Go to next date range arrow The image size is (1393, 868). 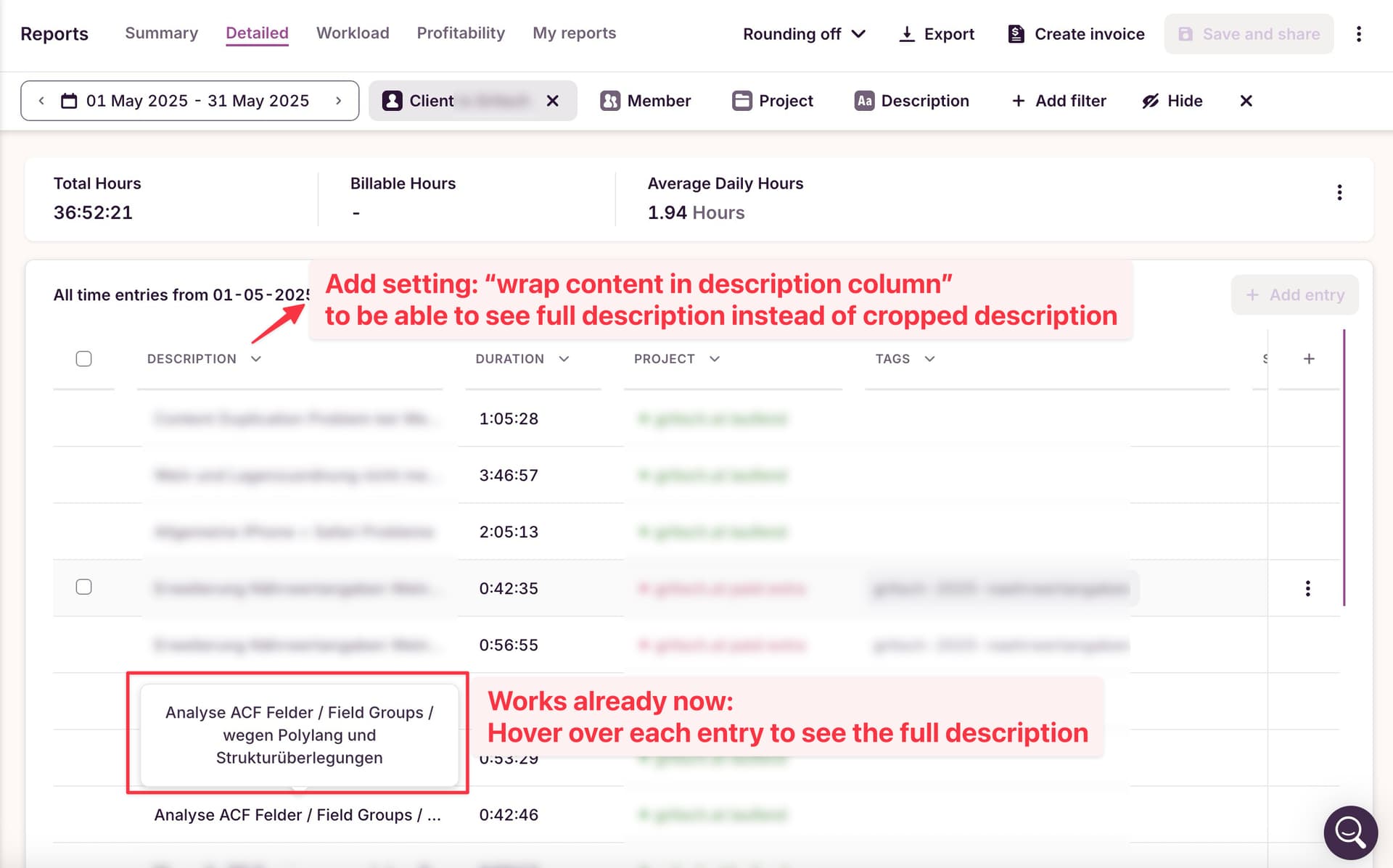click(x=338, y=101)
